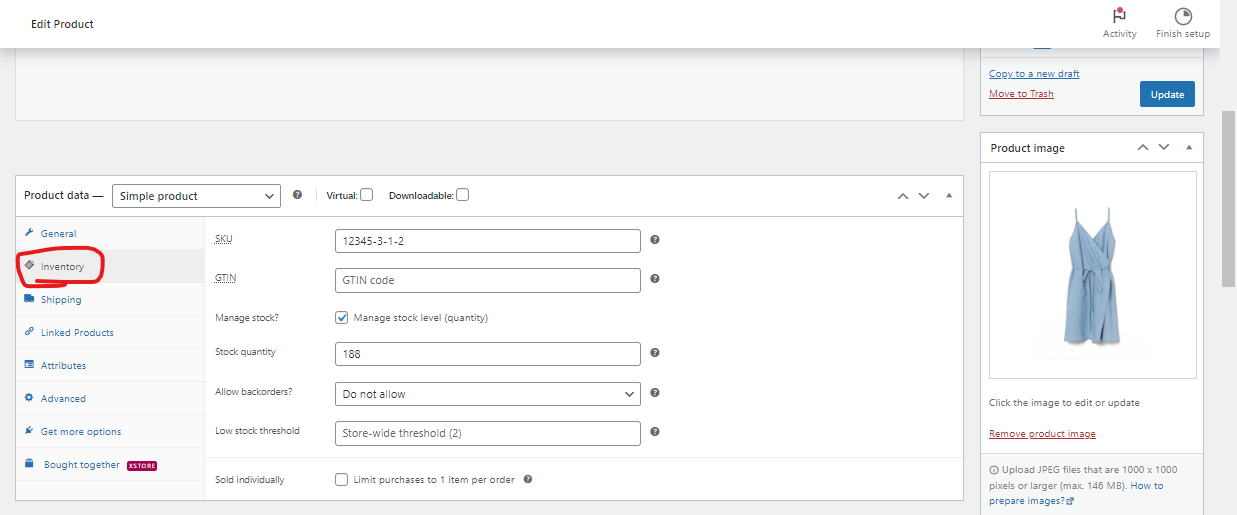Open the Shipping tab
The width and height of the screenshot is (1237, 515).
[x=110, y=299]
